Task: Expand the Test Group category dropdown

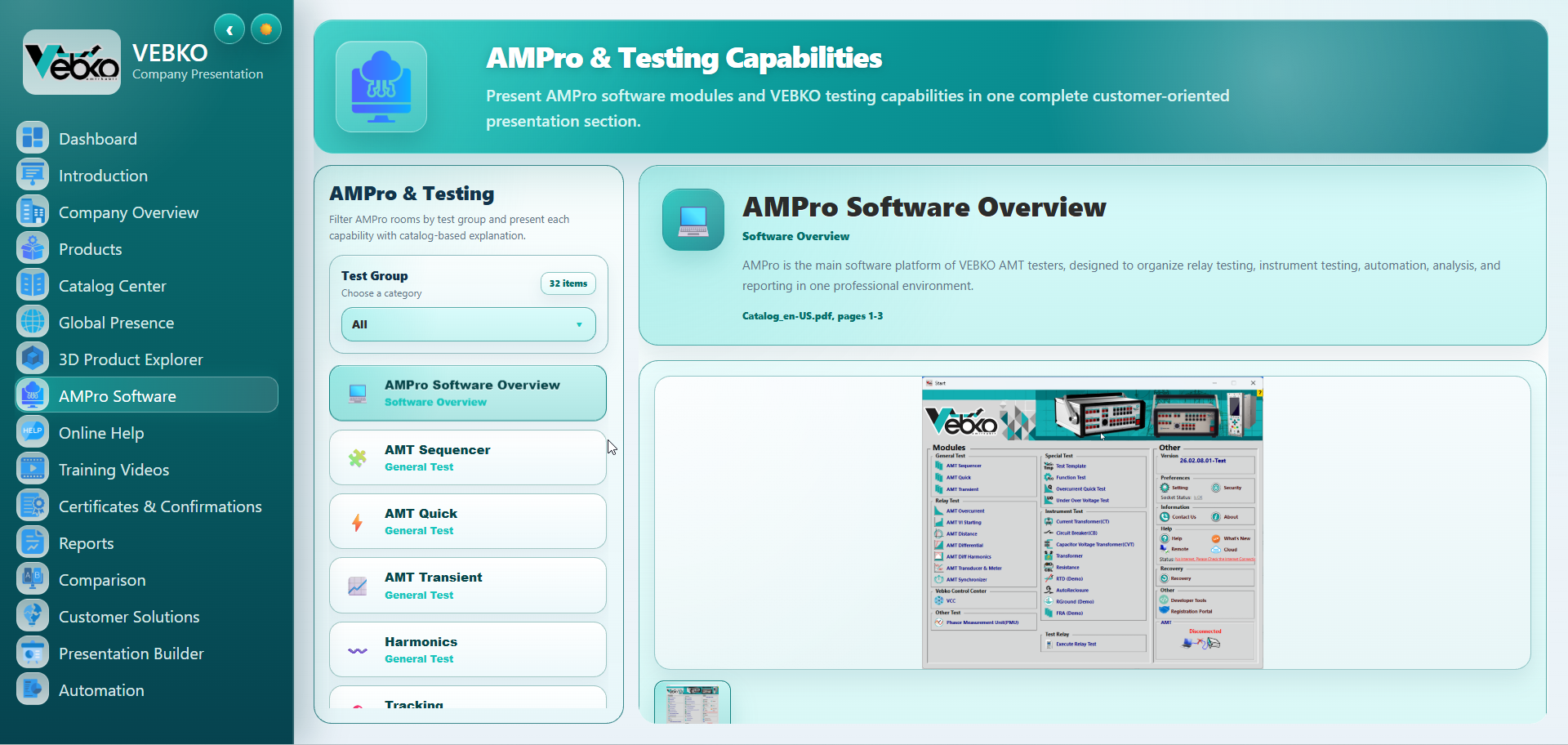Action: [469, 324]
